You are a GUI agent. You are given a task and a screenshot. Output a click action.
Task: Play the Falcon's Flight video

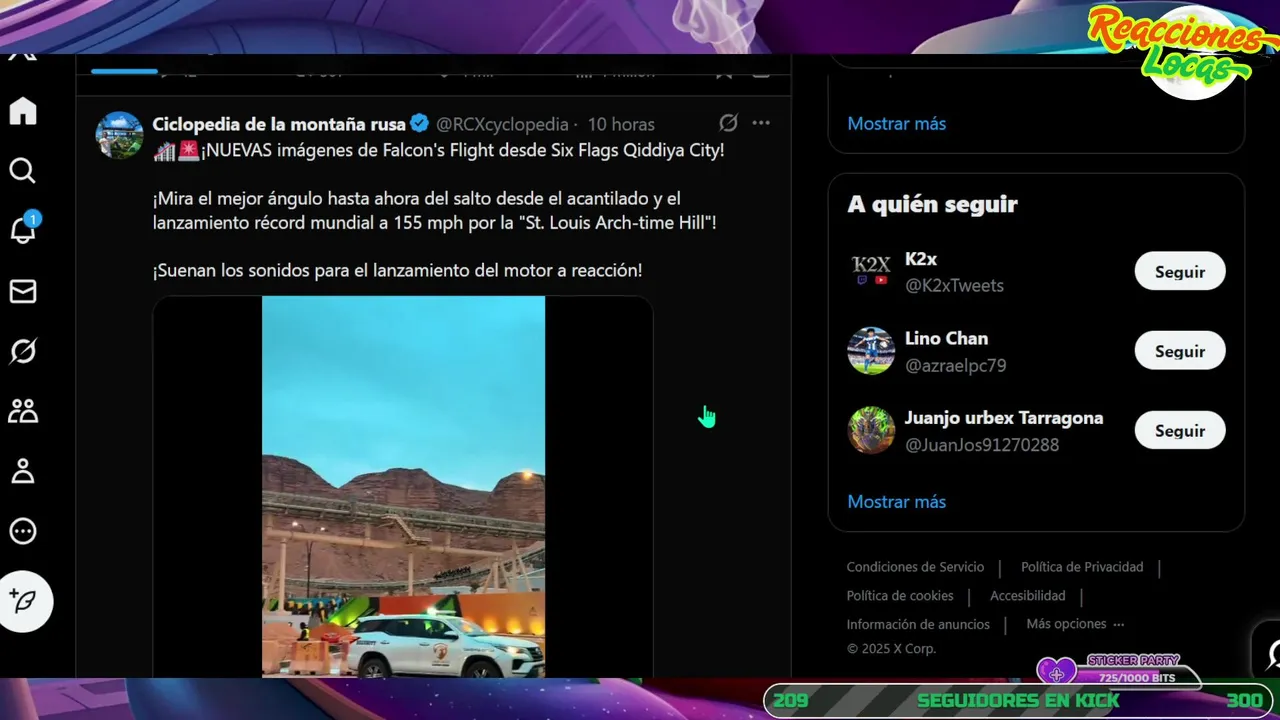pos(403,487)
